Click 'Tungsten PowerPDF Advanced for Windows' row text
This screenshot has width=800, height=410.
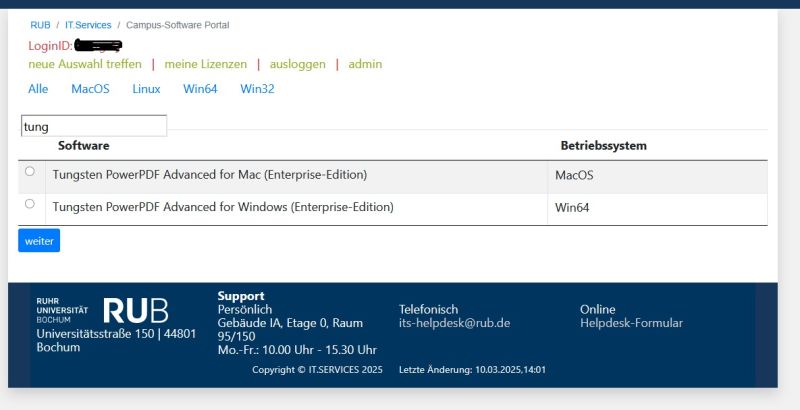223,207
